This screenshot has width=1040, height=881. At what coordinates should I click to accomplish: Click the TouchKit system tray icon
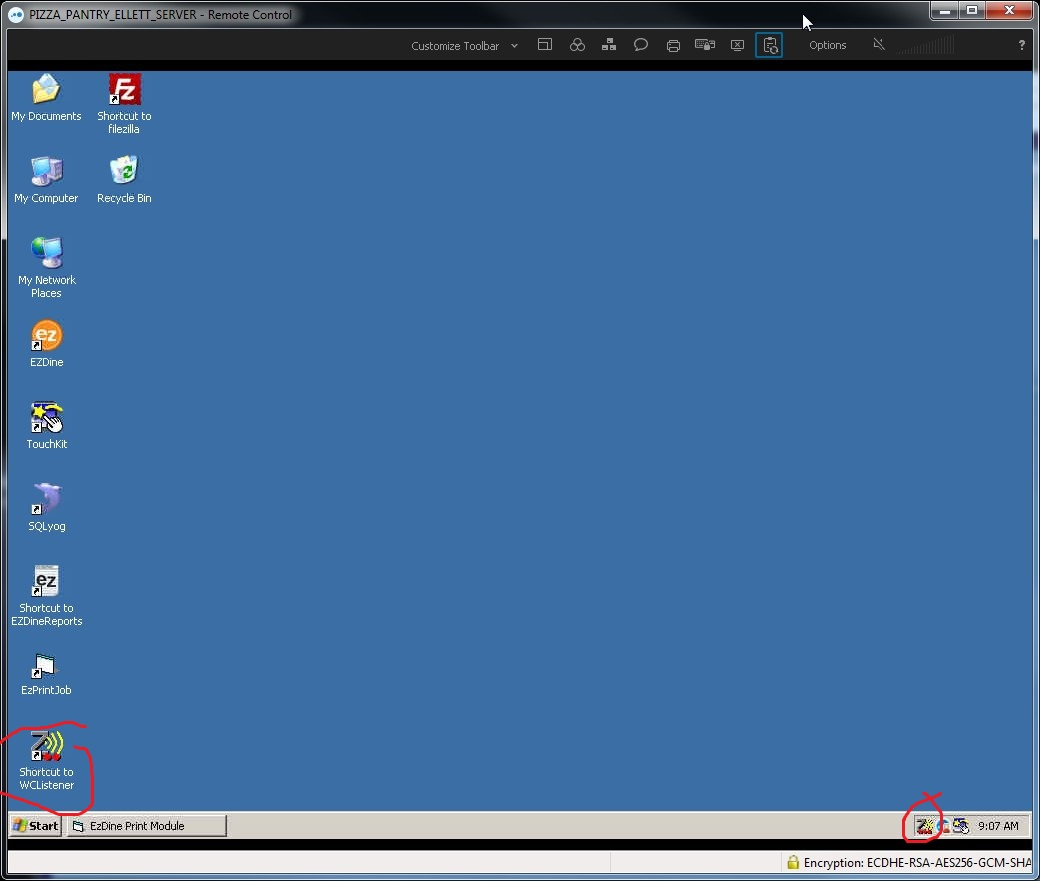960,826
